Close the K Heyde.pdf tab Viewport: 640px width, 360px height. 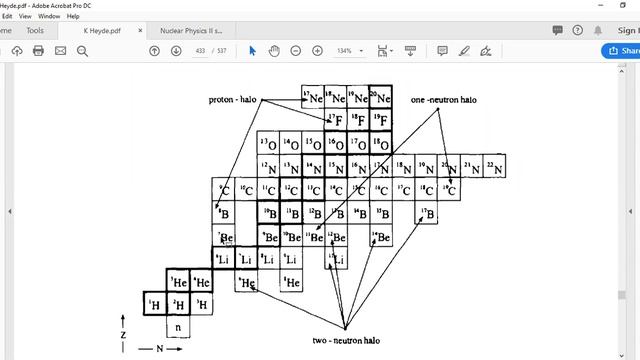click(x=140, y=30)
